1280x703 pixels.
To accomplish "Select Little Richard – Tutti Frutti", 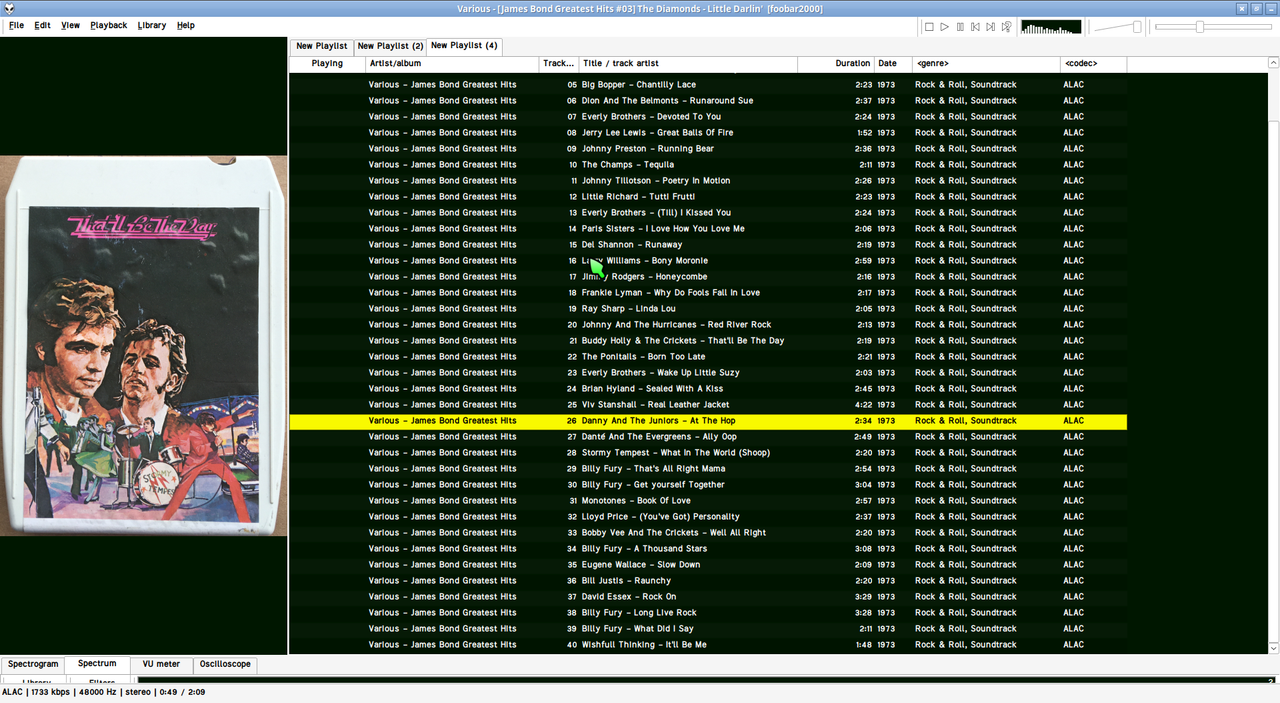I will (708, 197).
